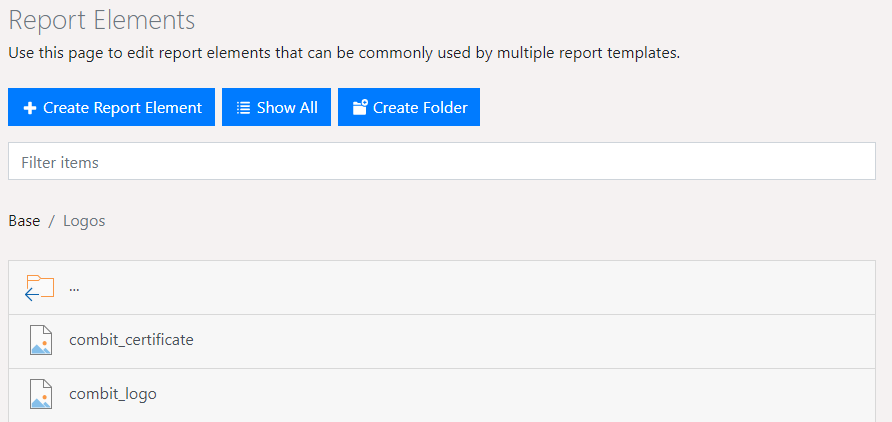Click the breadcrumb slash separator
Screen dimensions: 892x422
click(52, 221)
